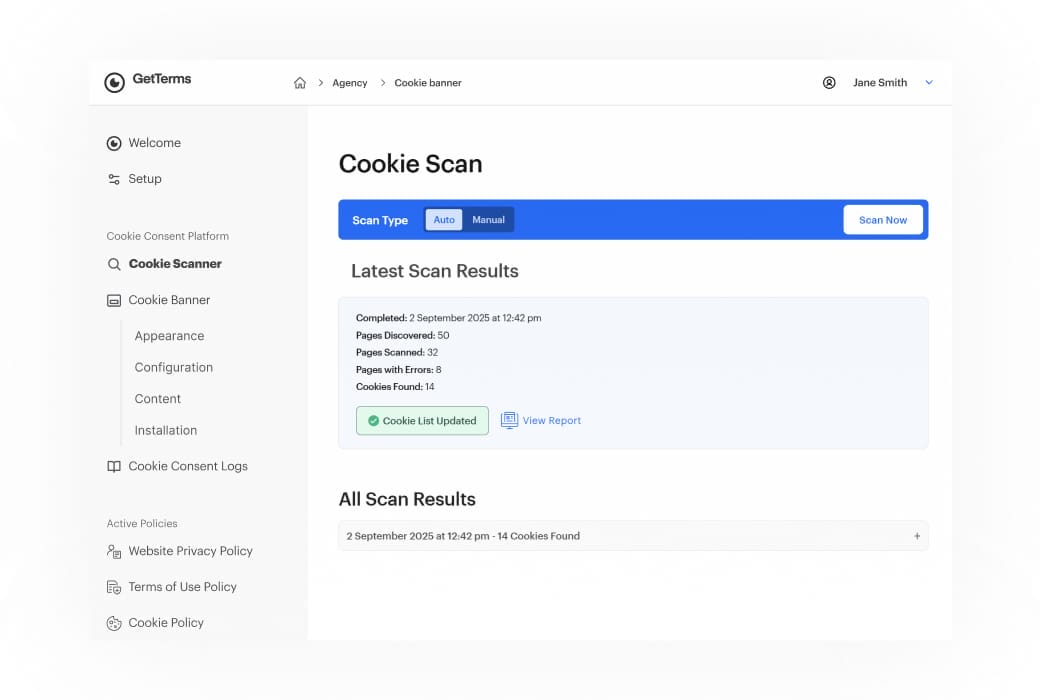This screenshot has height=700, width=1040.
Task: Open Cookie Consent Logs
Action: pyautogui.click(x=188, y=466)
